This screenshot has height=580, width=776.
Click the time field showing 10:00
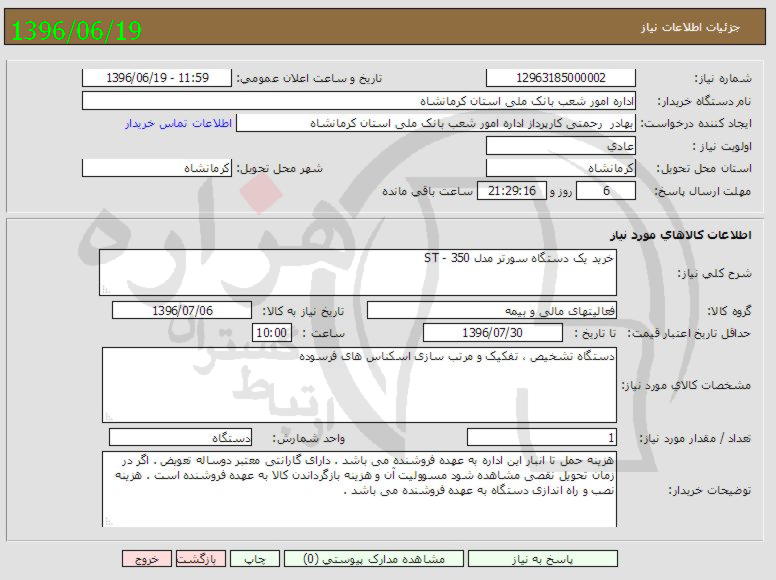(272, 333)
